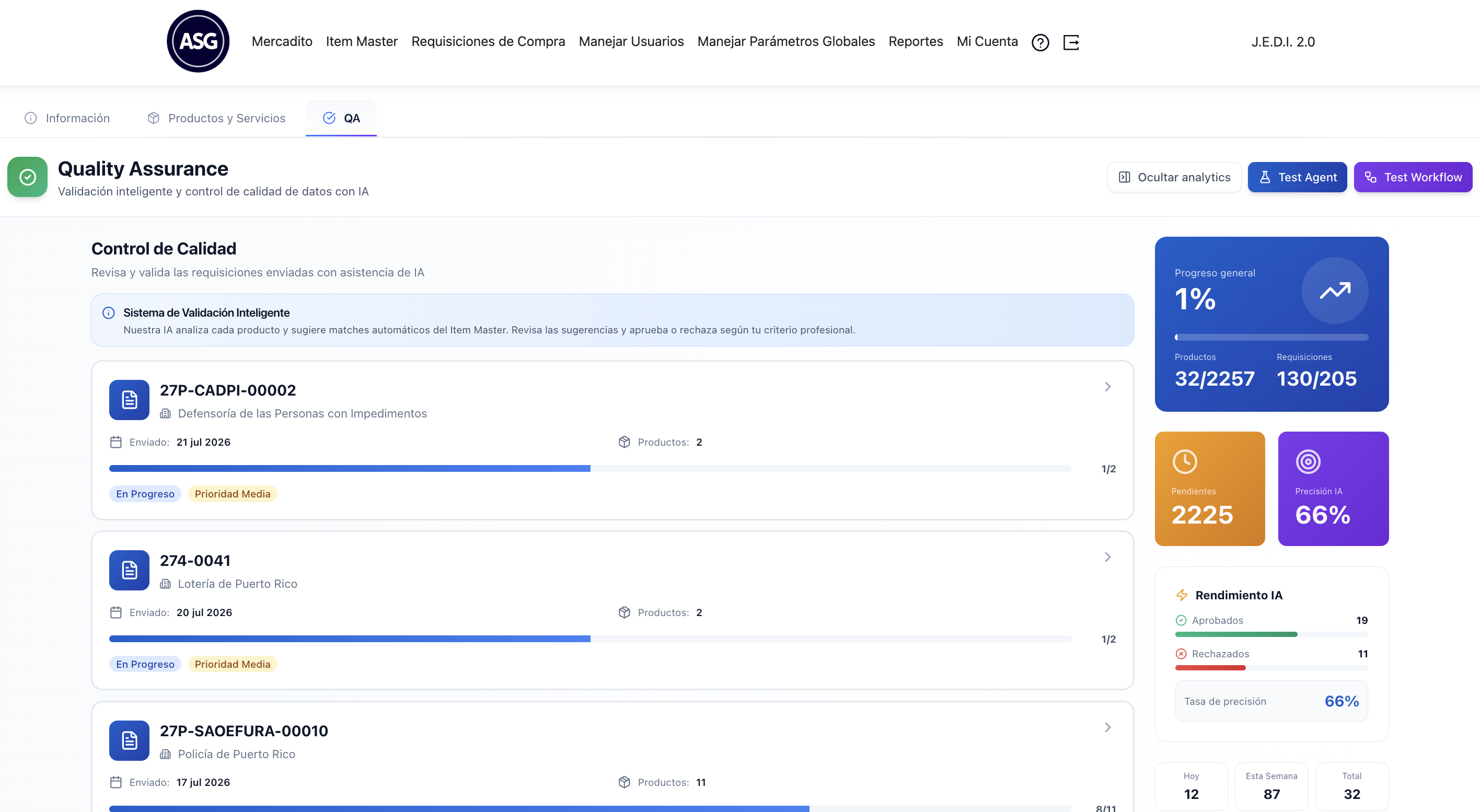The image size is (1480, 812).
Task: Click package icon beside Productos: 2 in 274-0041
Action: click(625, 613)
